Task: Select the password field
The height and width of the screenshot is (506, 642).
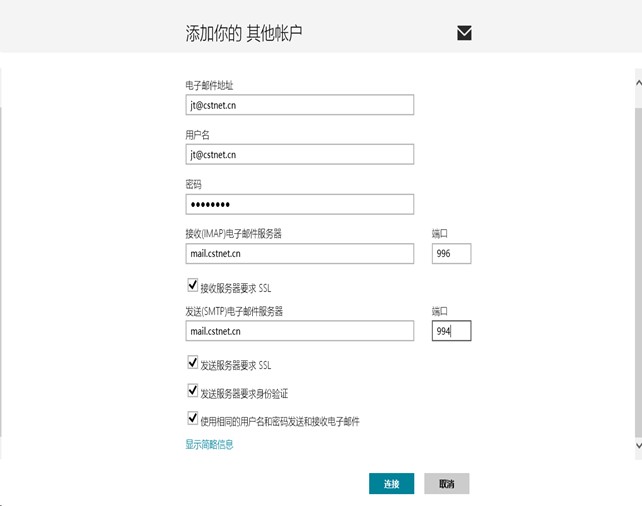Action: pos(300,204)
